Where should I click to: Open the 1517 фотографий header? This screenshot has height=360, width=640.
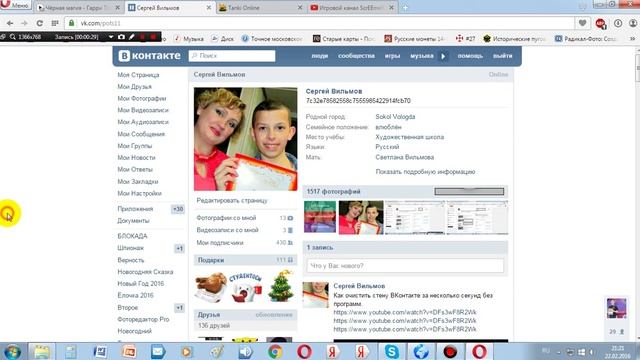click(333, 191)
